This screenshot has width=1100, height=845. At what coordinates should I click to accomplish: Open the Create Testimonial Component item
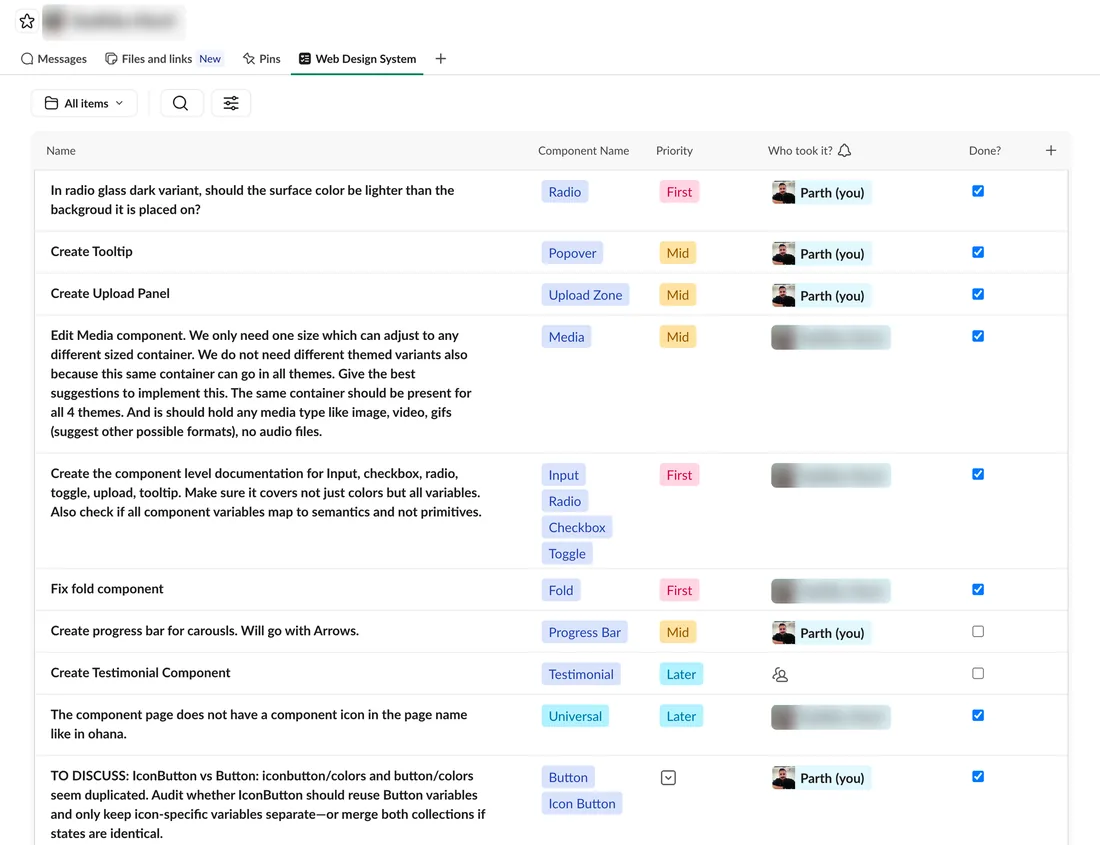140,673
